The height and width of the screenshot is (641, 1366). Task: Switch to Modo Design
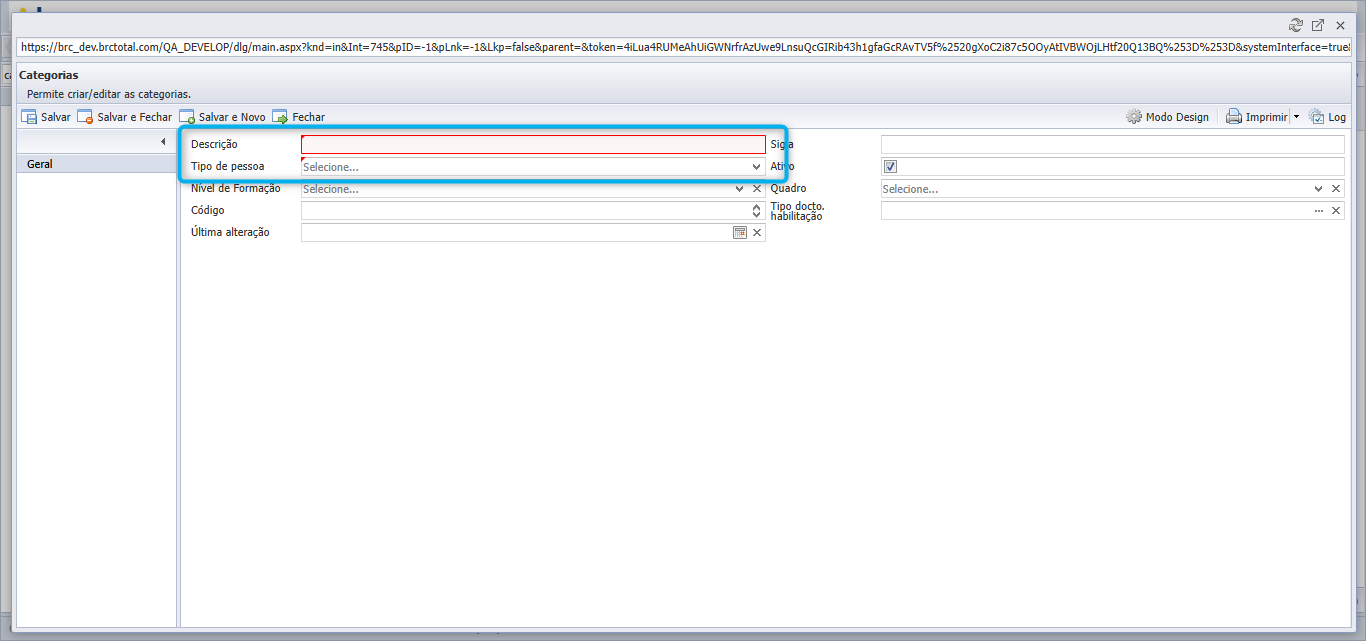pos(1167,117)
